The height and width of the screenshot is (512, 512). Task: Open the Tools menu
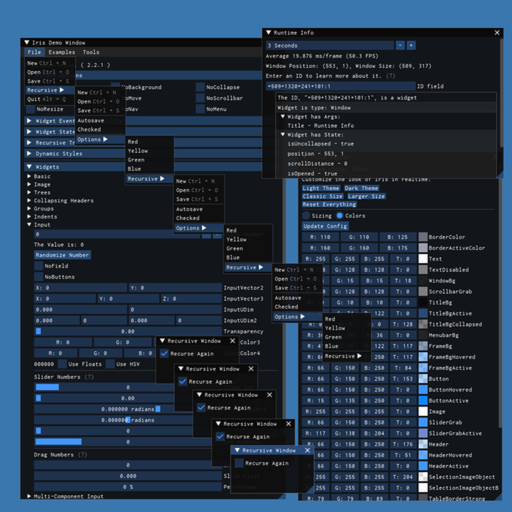pos(91,52)
